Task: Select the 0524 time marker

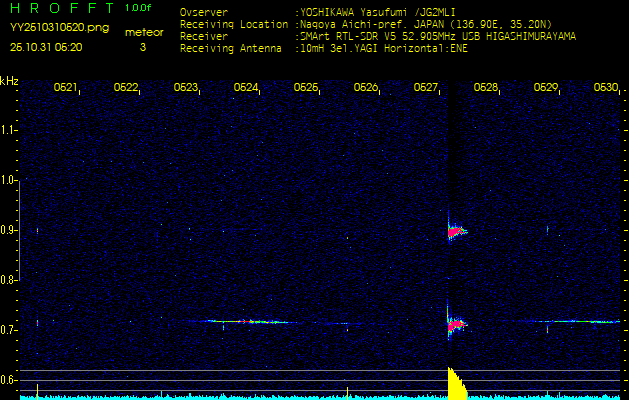Action: coord(246,88)
